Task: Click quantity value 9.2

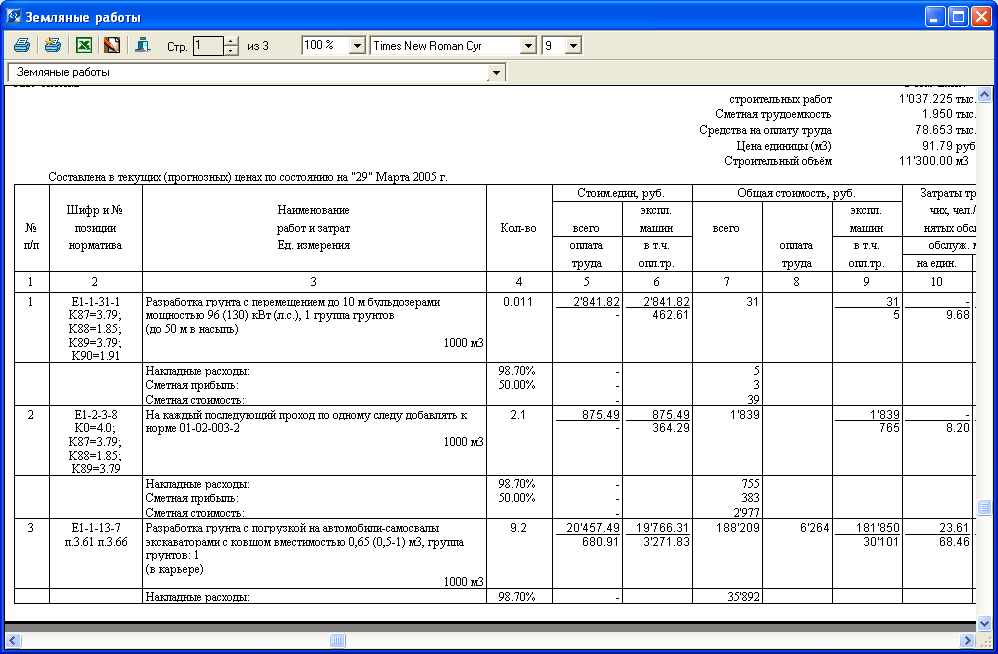Action: pos(518,528)
